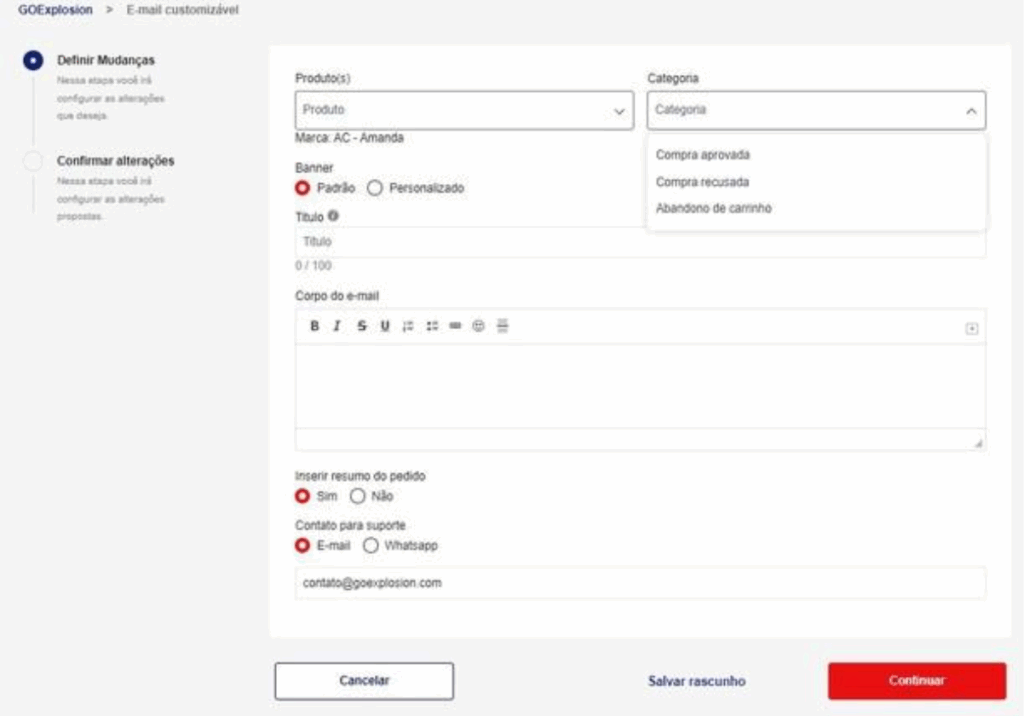Click the support email input field
The image size is (1024, 716).
[x=640, y=582]
